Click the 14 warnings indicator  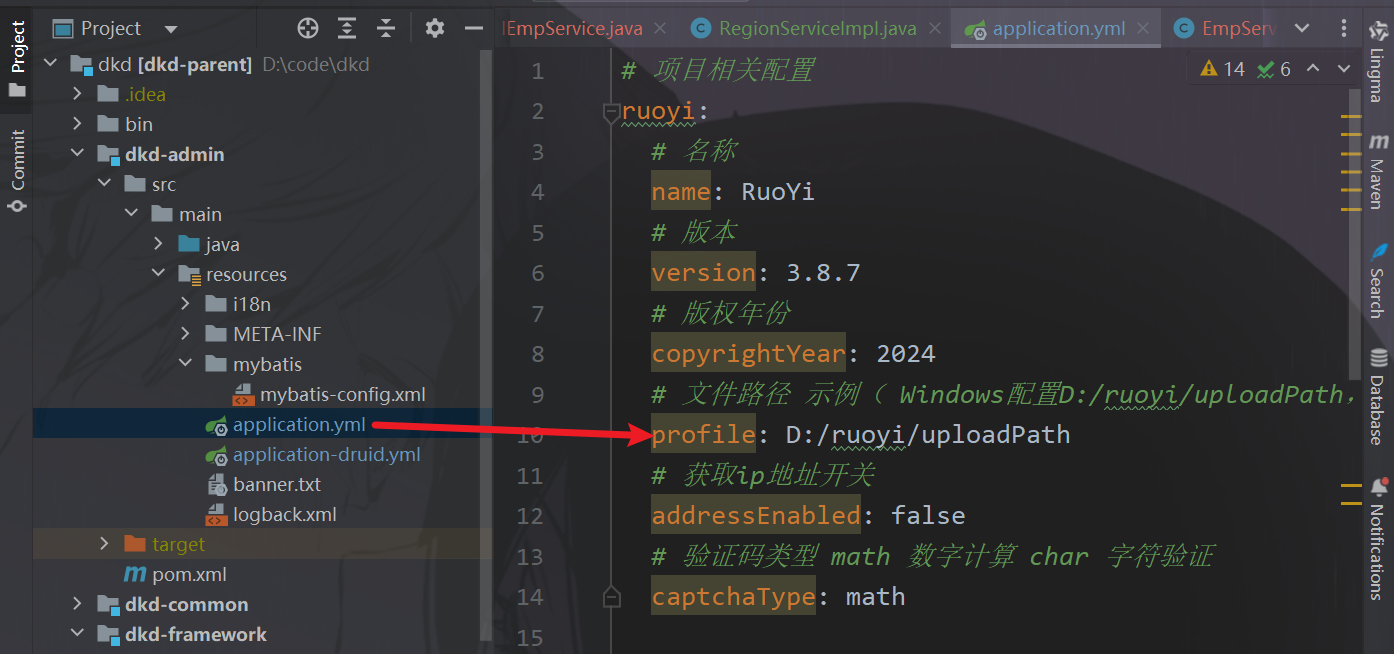click(x=1222, y=69)
